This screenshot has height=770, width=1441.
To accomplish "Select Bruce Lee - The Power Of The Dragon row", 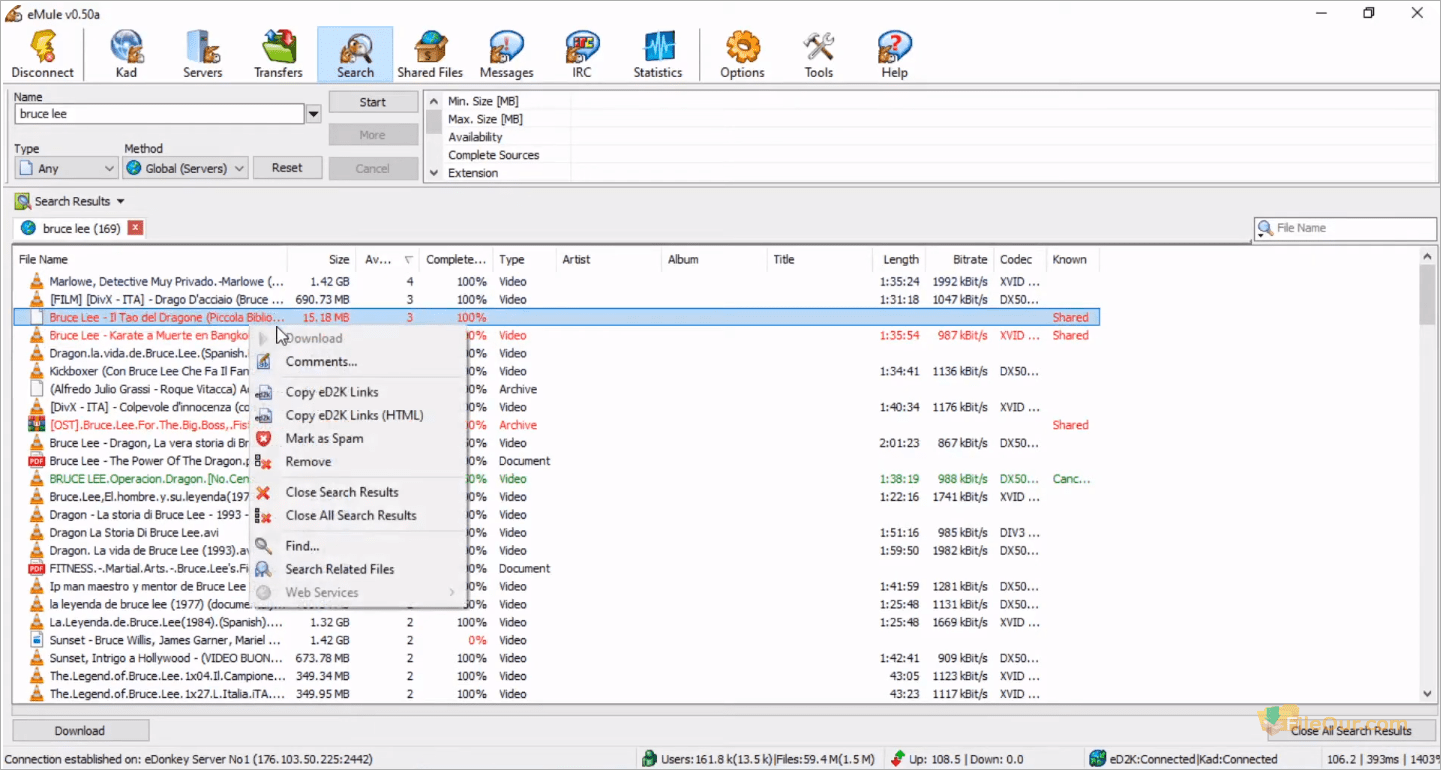I will coord(555,461).
